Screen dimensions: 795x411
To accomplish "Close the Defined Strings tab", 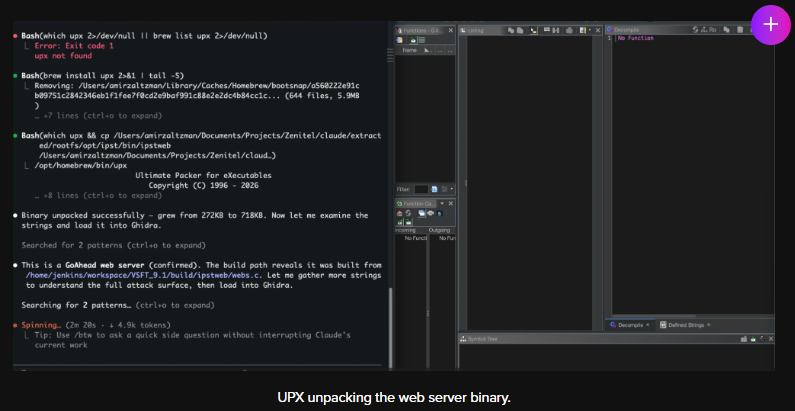I will click(x=709, y=325).
